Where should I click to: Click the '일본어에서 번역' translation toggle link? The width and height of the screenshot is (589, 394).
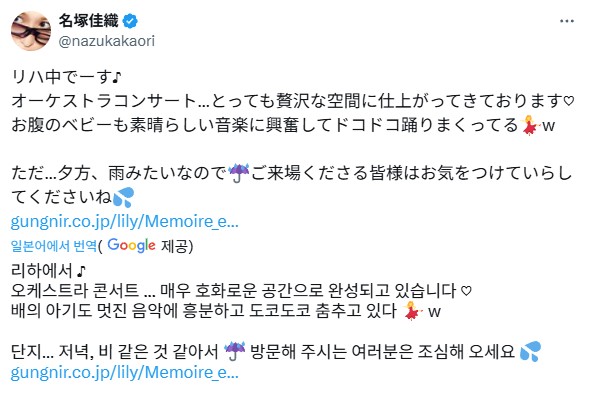(54, 246)
